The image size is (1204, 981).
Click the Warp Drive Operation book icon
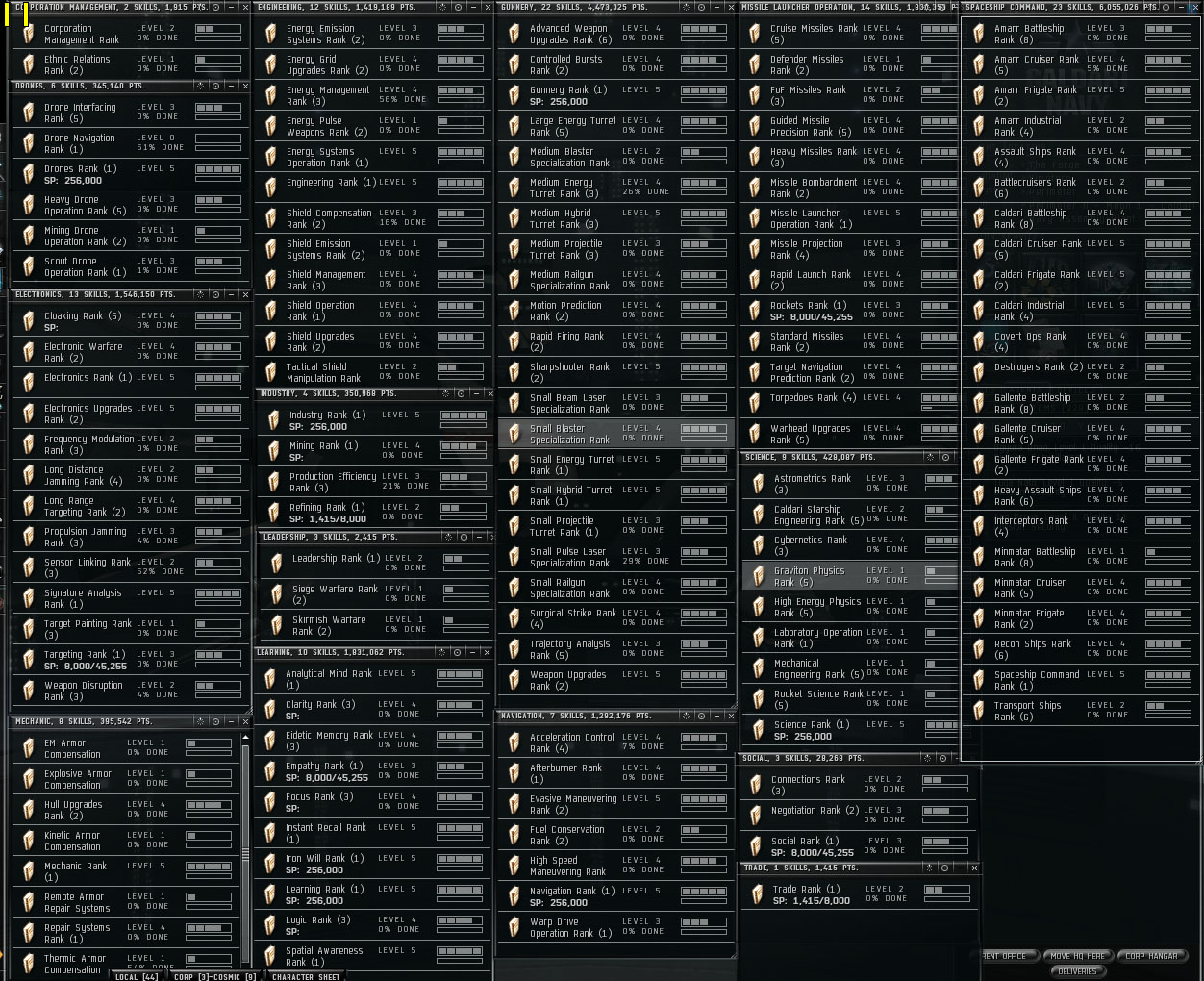pyautogui.click(x=514, y=928)
